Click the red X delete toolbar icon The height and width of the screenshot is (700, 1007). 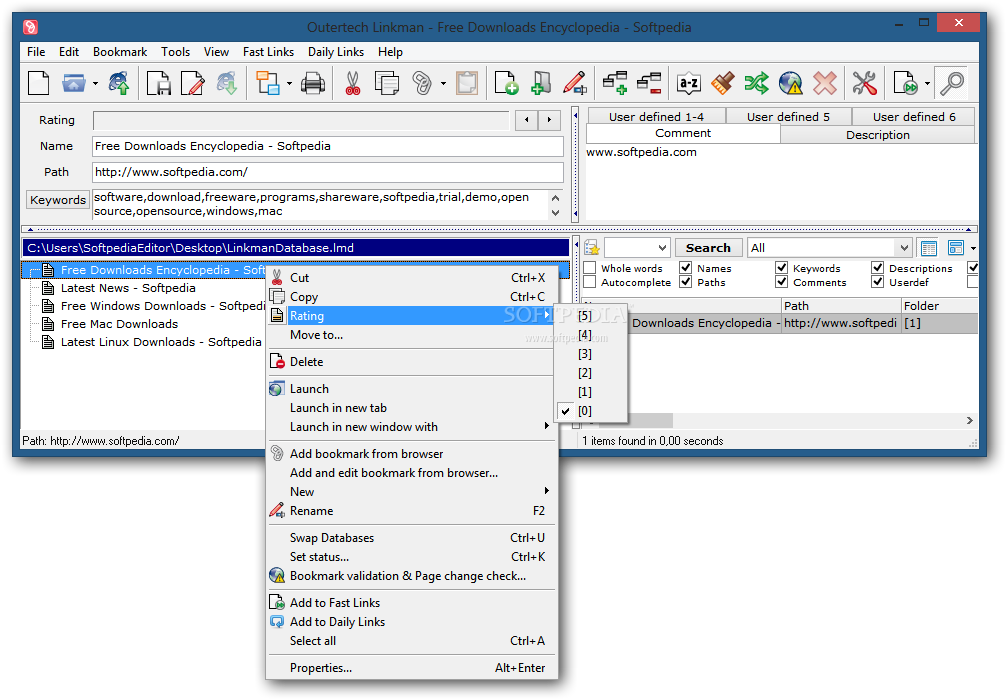pyautogui.click(x=825, y=83)
